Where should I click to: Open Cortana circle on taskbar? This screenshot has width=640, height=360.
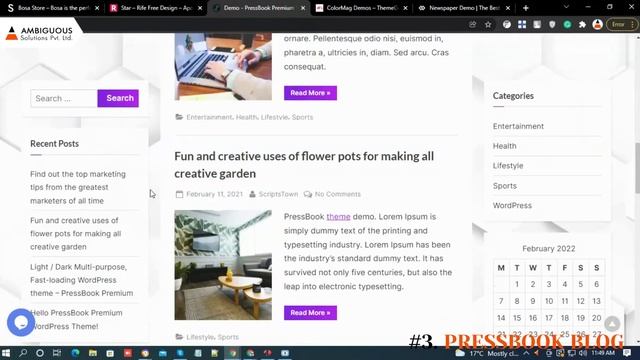(40, 353)
